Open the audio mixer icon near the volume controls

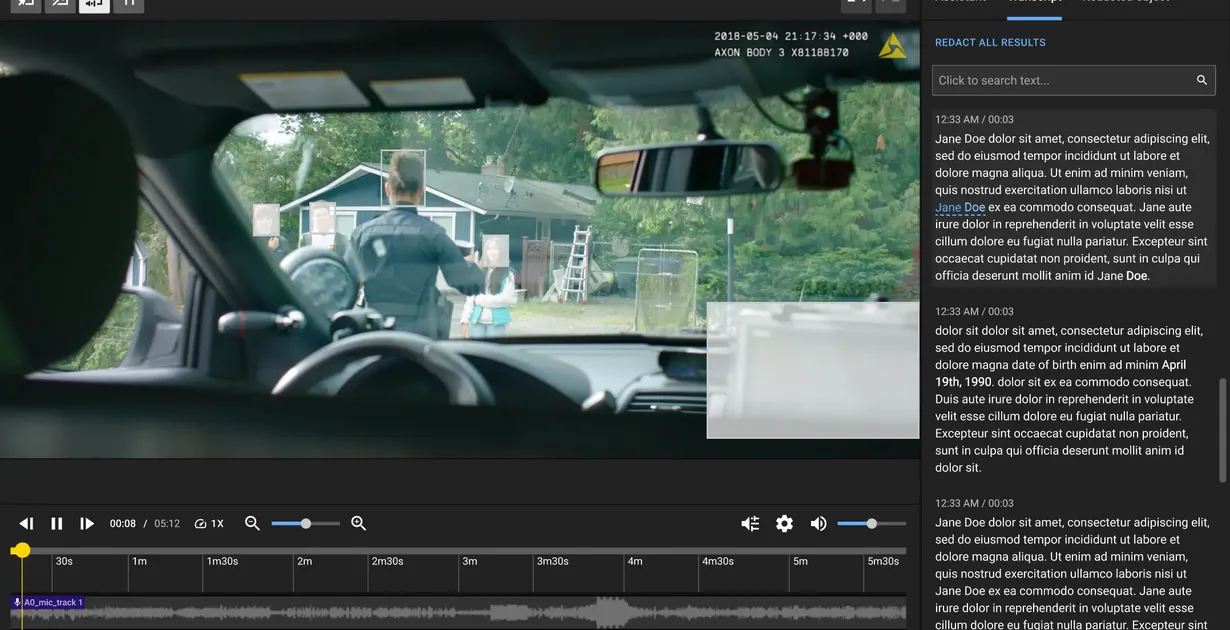(748, 521)
